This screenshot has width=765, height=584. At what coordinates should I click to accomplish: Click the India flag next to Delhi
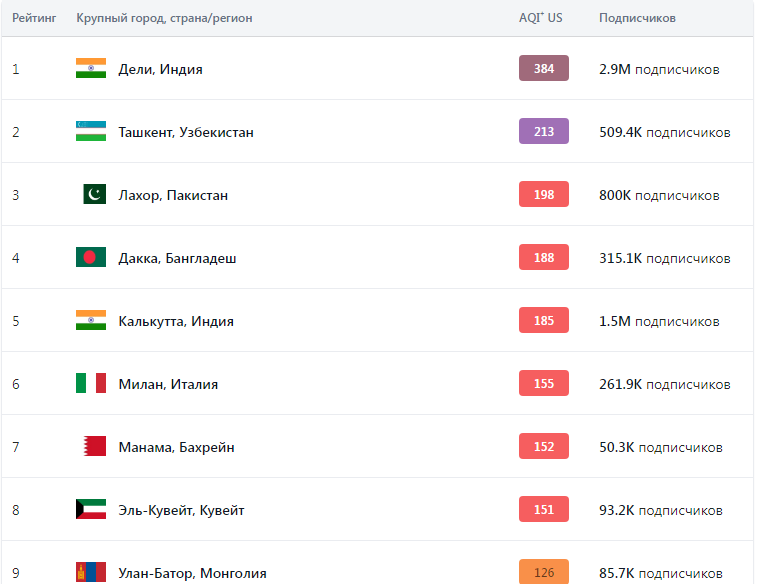click(91, 69)
